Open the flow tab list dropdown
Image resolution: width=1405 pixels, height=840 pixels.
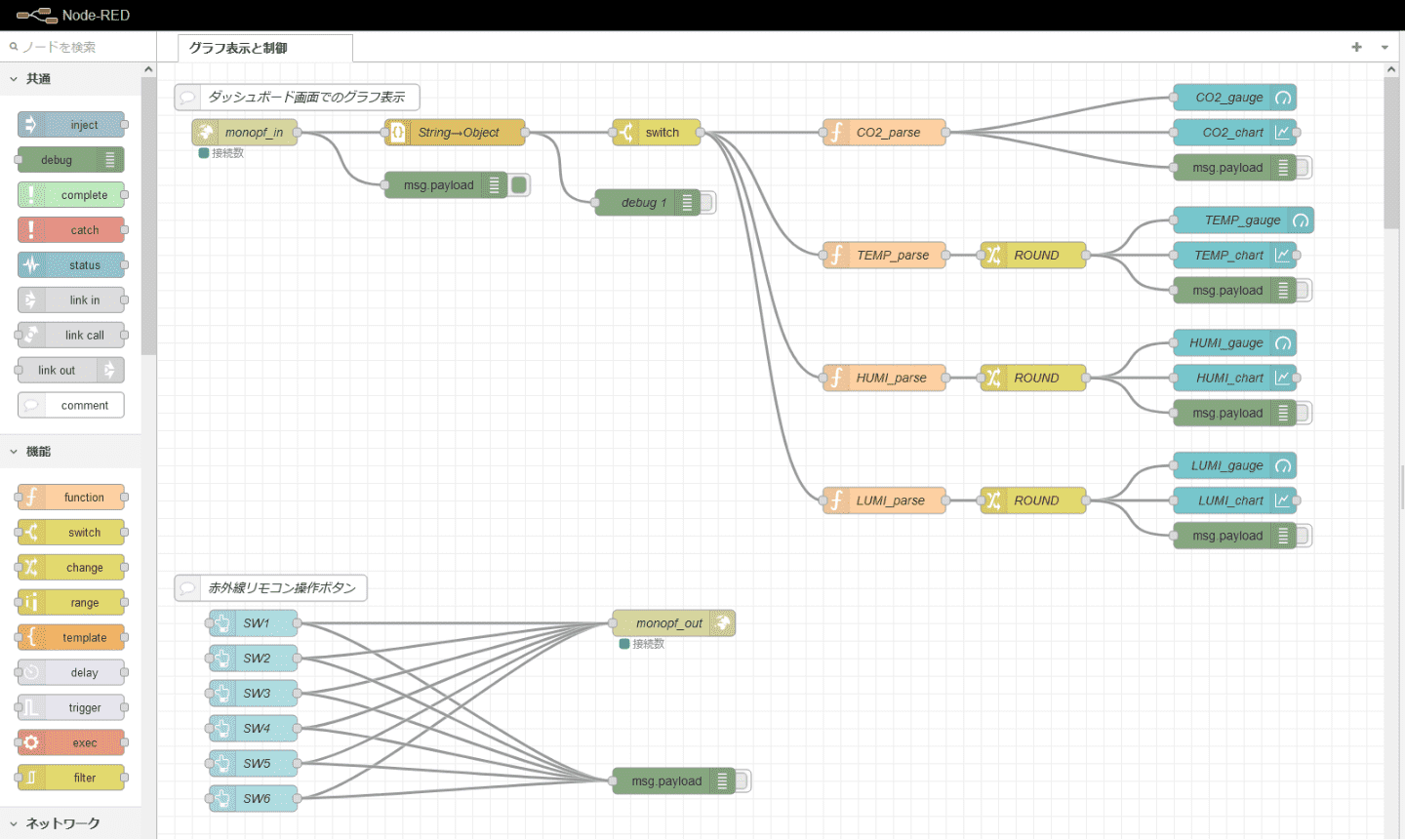pyautogui.click(x=1385, y=47)
